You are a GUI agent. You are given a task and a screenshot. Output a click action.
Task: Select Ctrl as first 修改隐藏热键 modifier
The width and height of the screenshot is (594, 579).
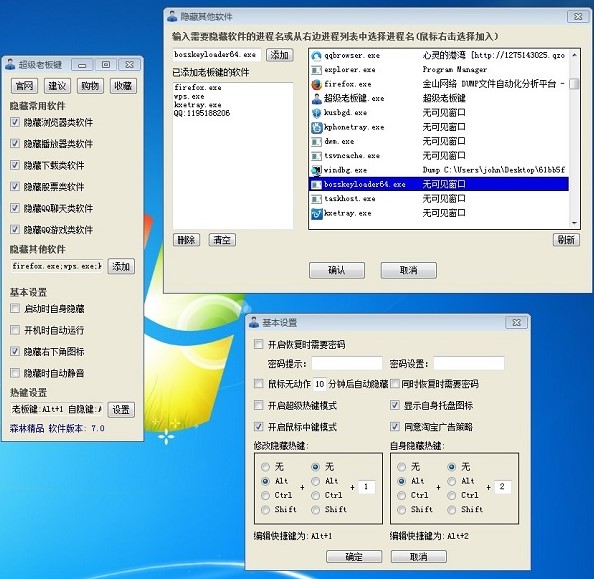click(266, 495)
